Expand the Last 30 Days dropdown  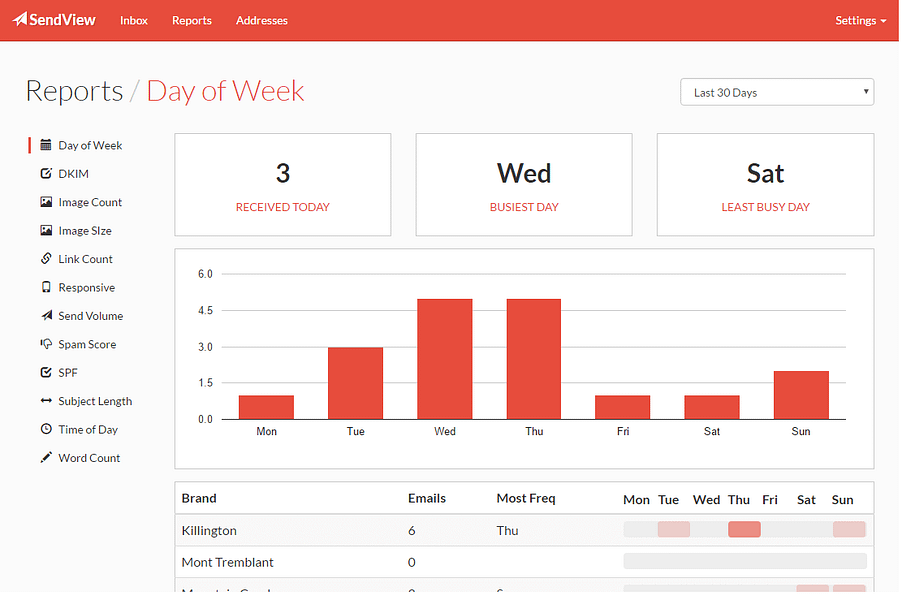pos(777,92)
